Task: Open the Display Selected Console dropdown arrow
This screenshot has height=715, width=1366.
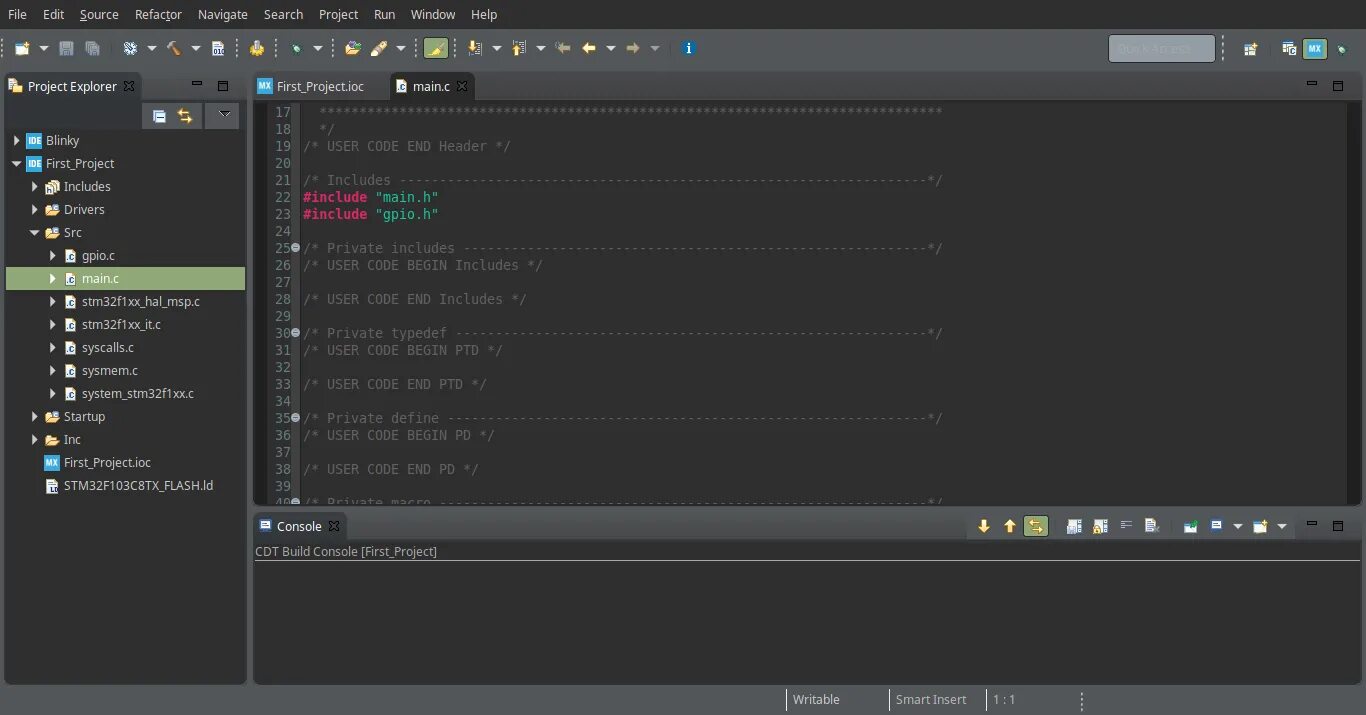Action: (x=1238, y=526)
